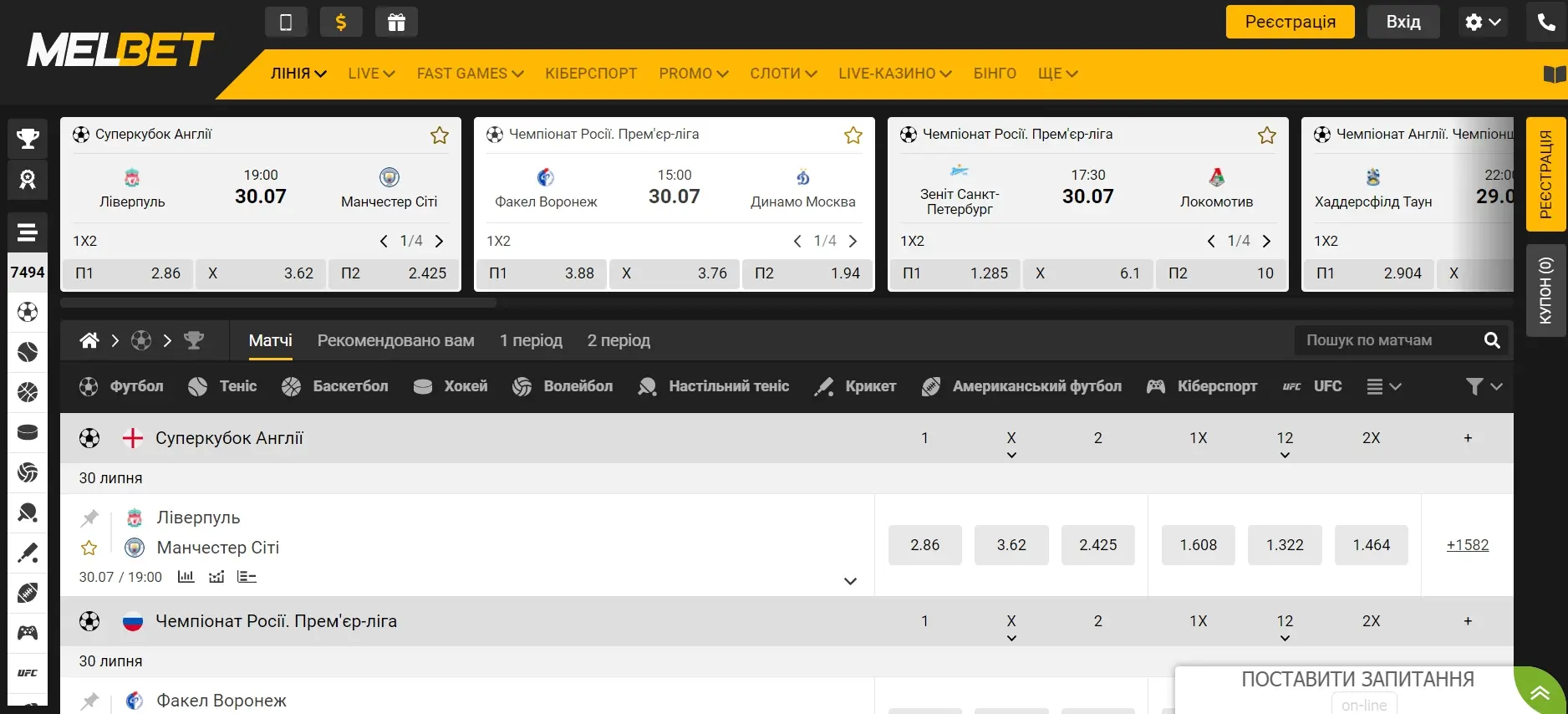Pin the Ліверпуль – Манчестер Сіті match
The width and height of the screenshot is (1568, 714).
click(89, 518)
